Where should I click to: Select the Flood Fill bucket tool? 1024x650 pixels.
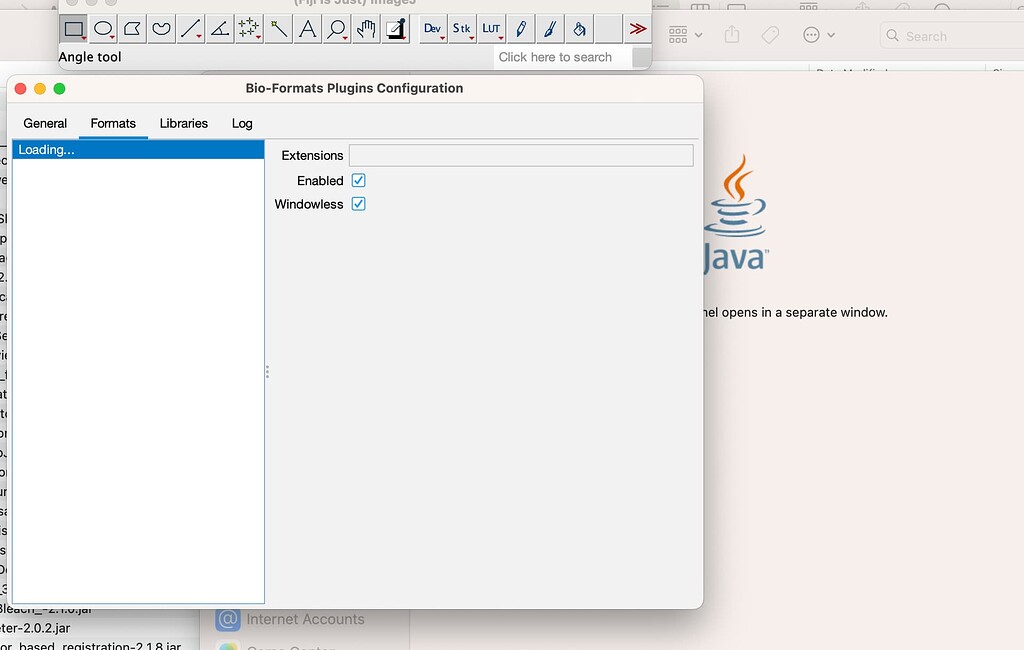click(579, 29)
